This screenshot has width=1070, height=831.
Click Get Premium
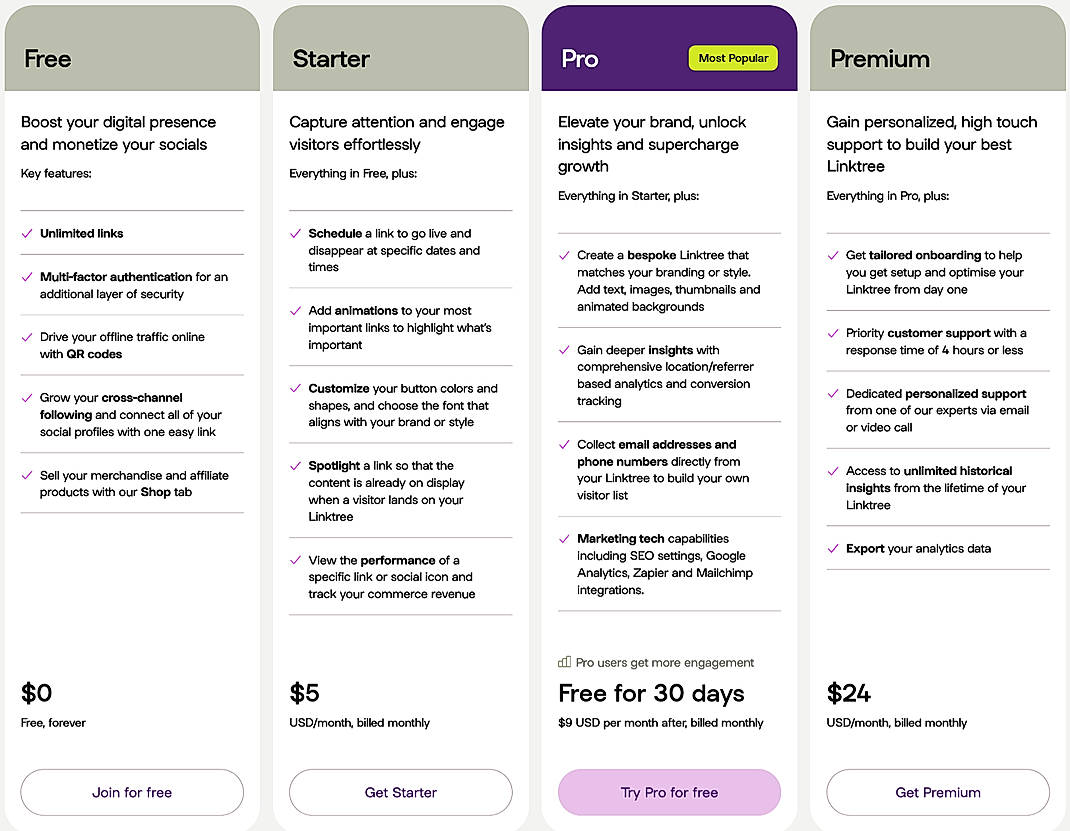[x=938, y=792]
